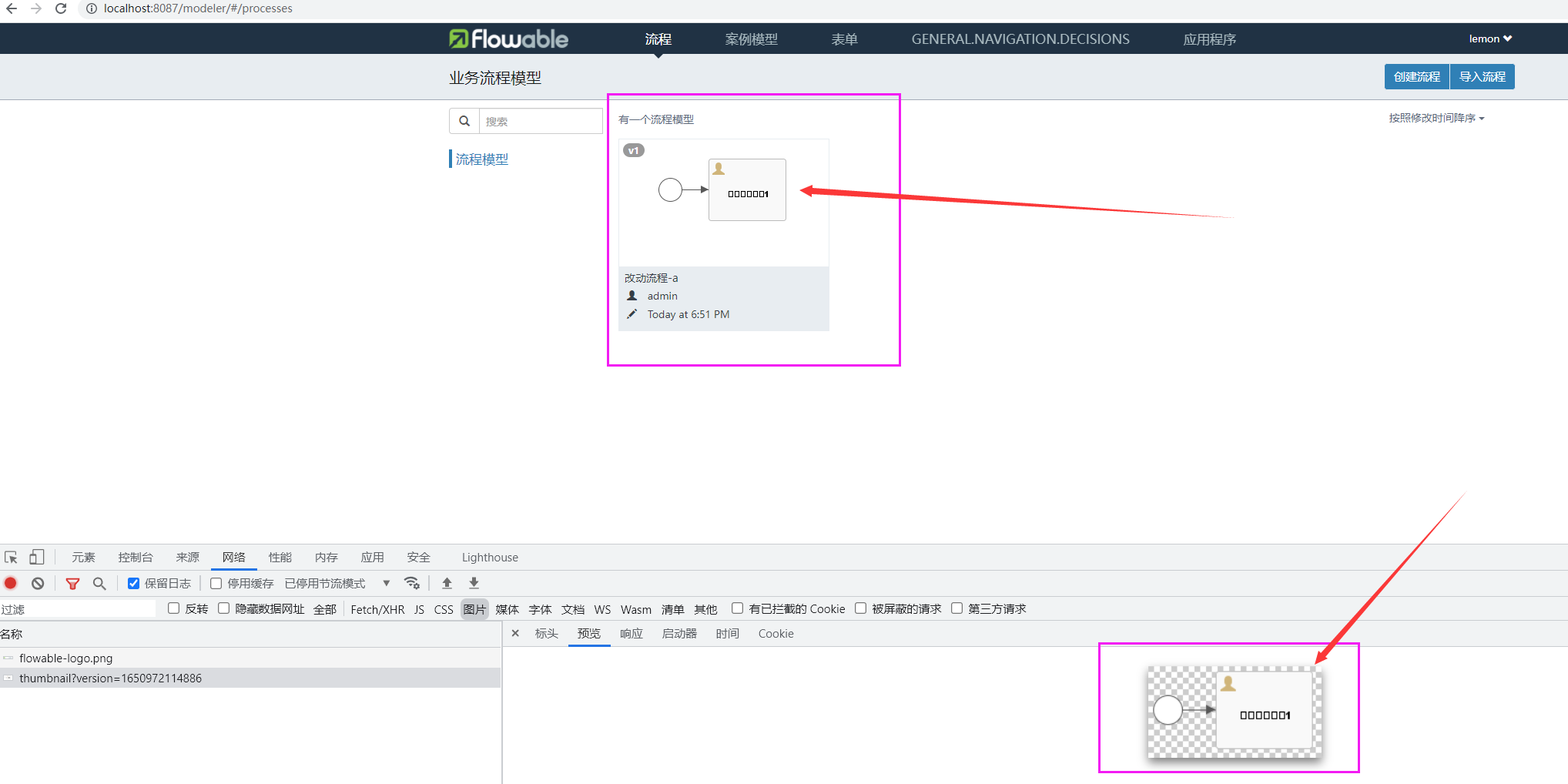Click the browser forward arrow
The width and height of the screenshot is (1568, 784).
36,8
